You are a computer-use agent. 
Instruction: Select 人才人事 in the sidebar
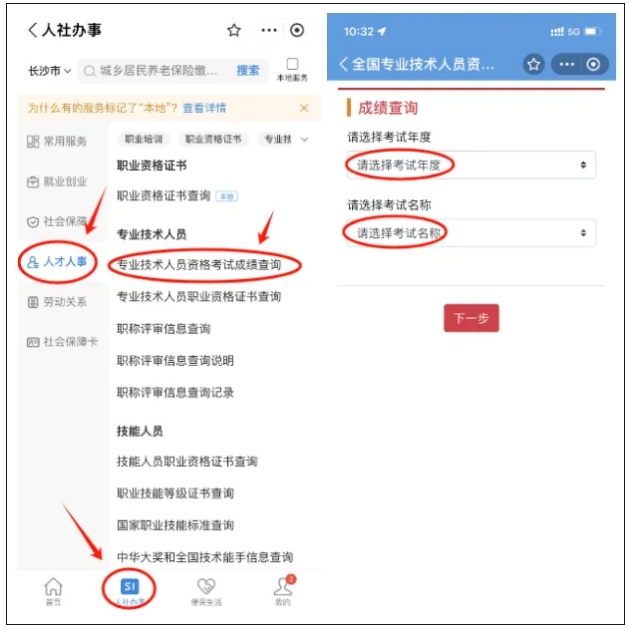click(57, 262)
